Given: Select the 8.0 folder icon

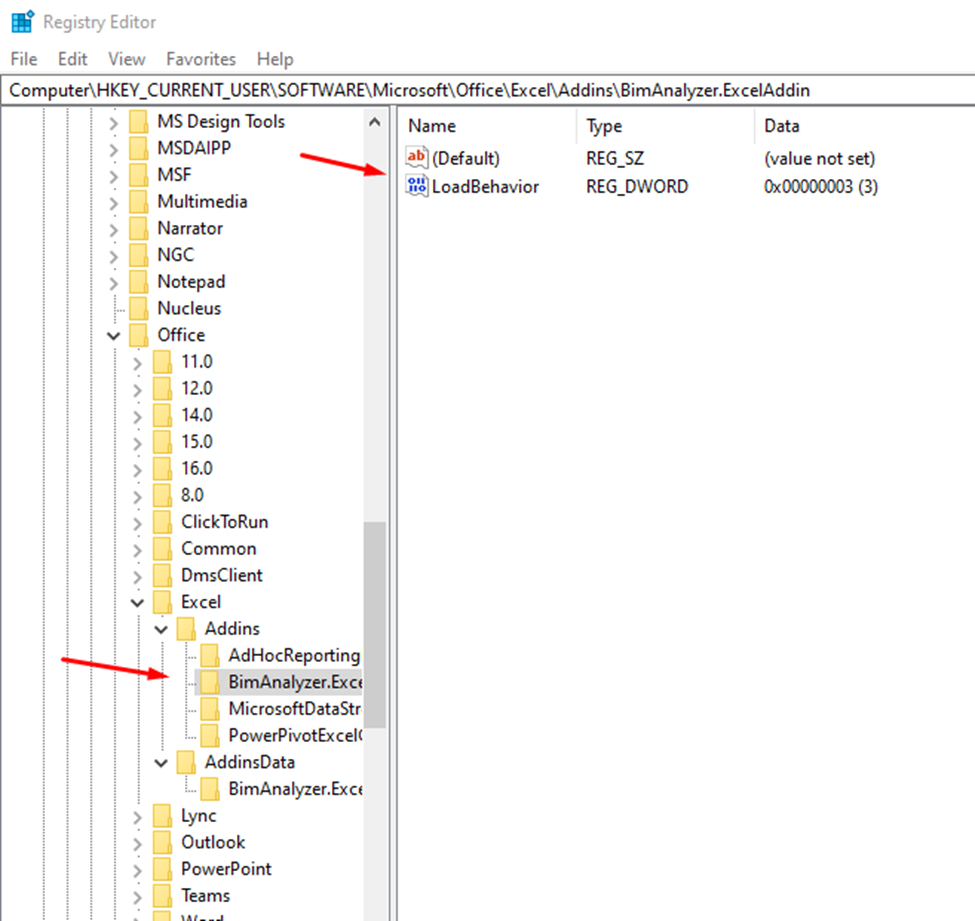Looking at the screenshot, I should click(x=162, y=496).
